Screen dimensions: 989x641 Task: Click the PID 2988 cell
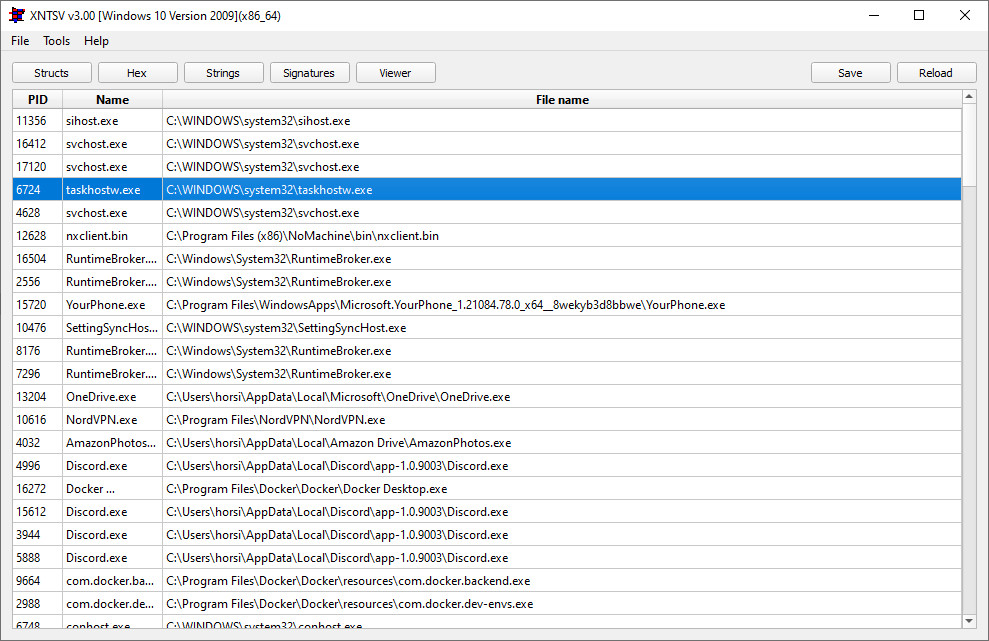tap(38, 604)
